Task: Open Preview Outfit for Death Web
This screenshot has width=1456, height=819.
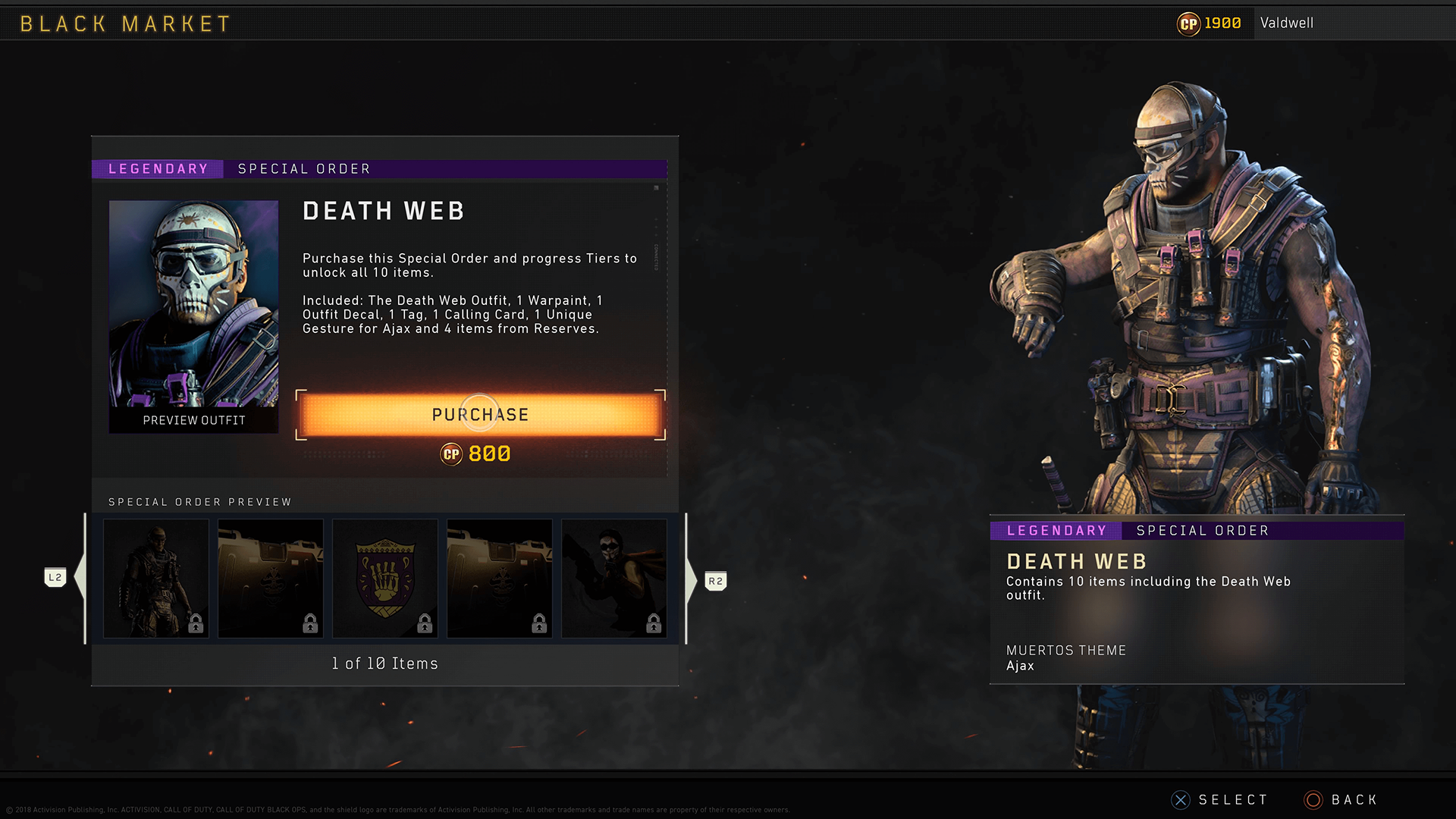Action: pos(194,420)
